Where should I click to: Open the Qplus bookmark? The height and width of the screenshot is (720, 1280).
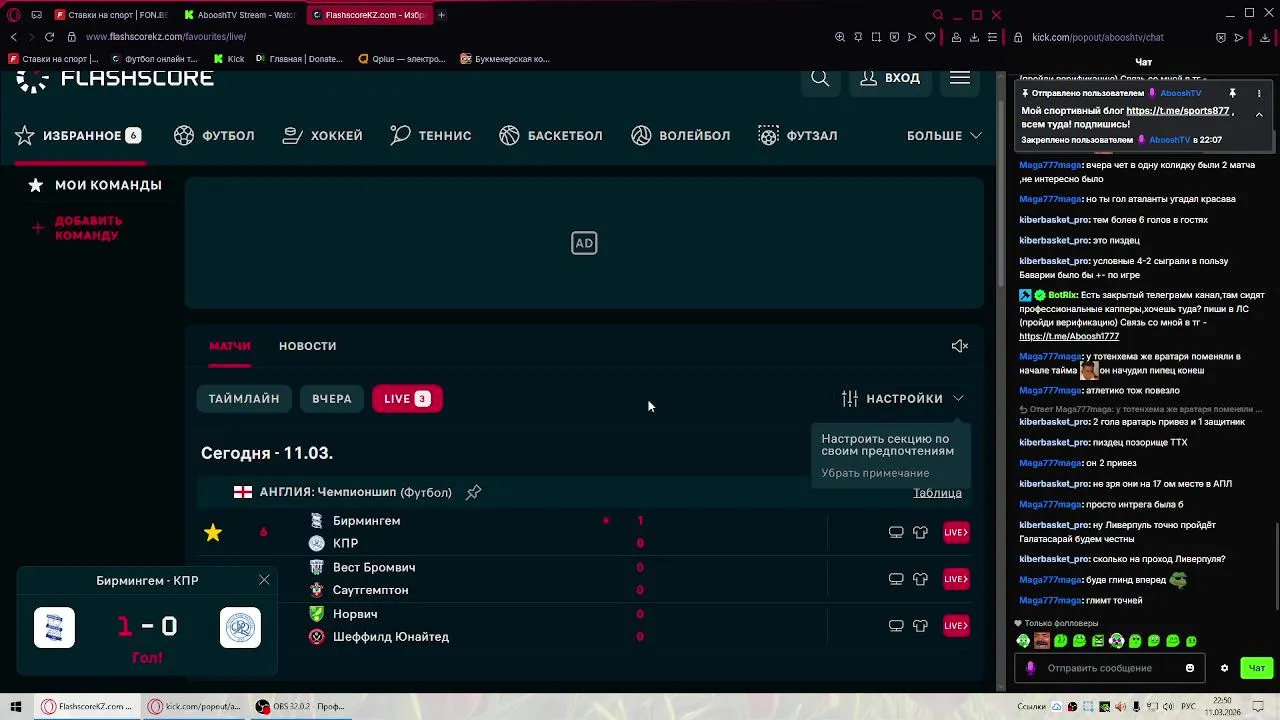(402, 59)
